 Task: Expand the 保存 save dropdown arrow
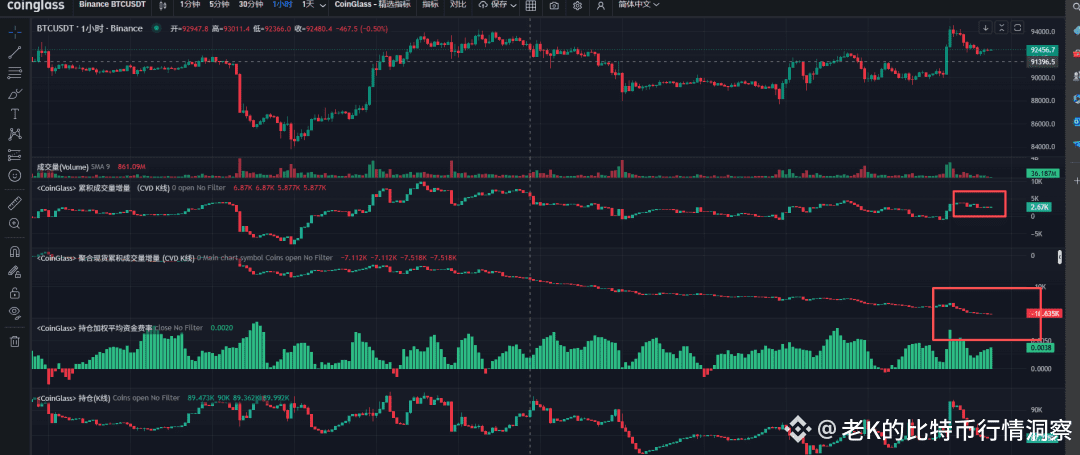pyautogui.click(x=515, y=4)
